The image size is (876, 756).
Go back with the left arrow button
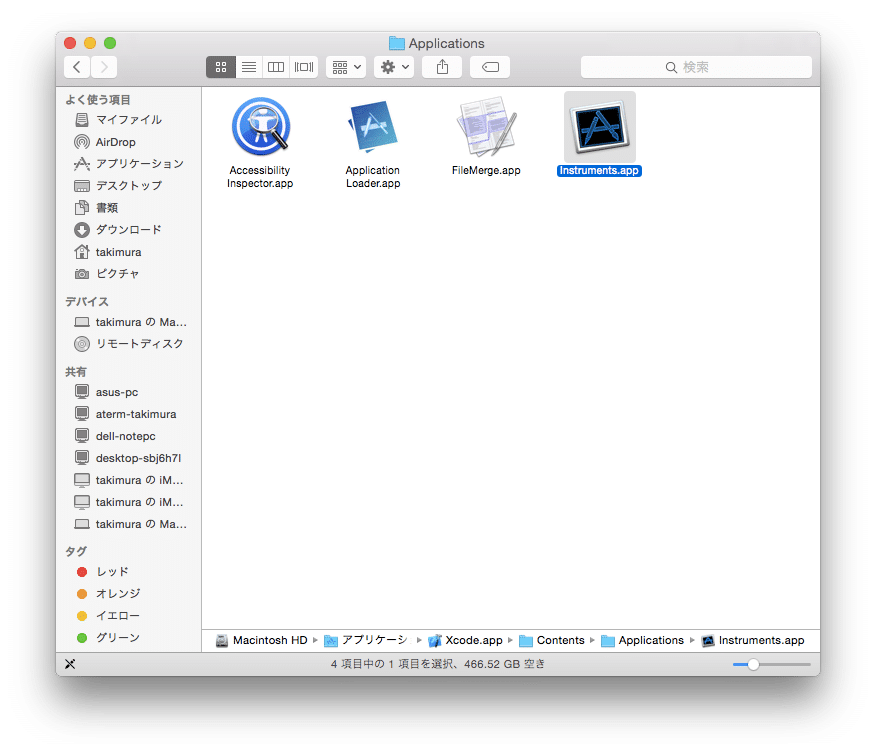pos(77,67)
